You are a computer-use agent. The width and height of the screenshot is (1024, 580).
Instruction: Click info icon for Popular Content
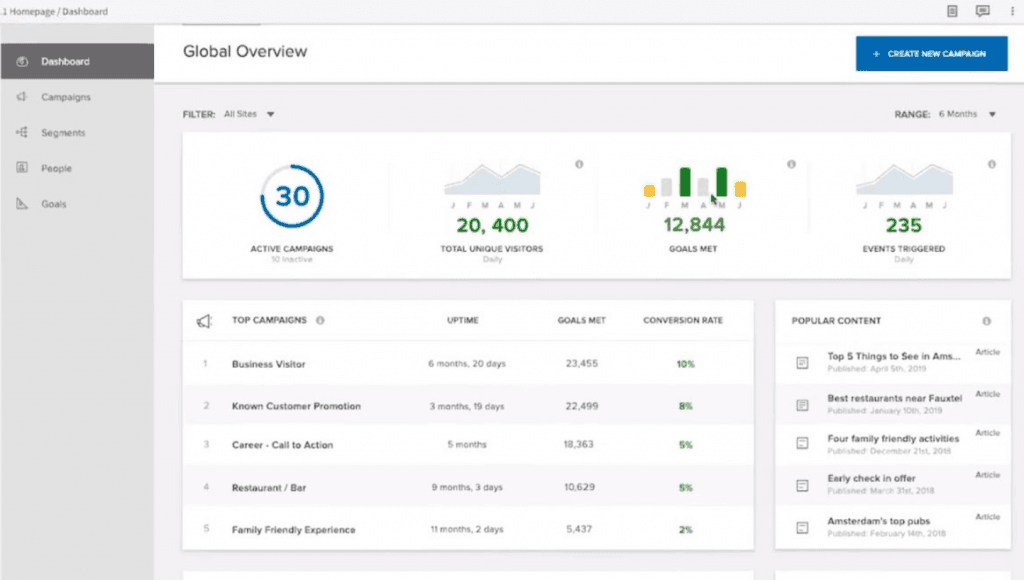(x=986, y=321)
